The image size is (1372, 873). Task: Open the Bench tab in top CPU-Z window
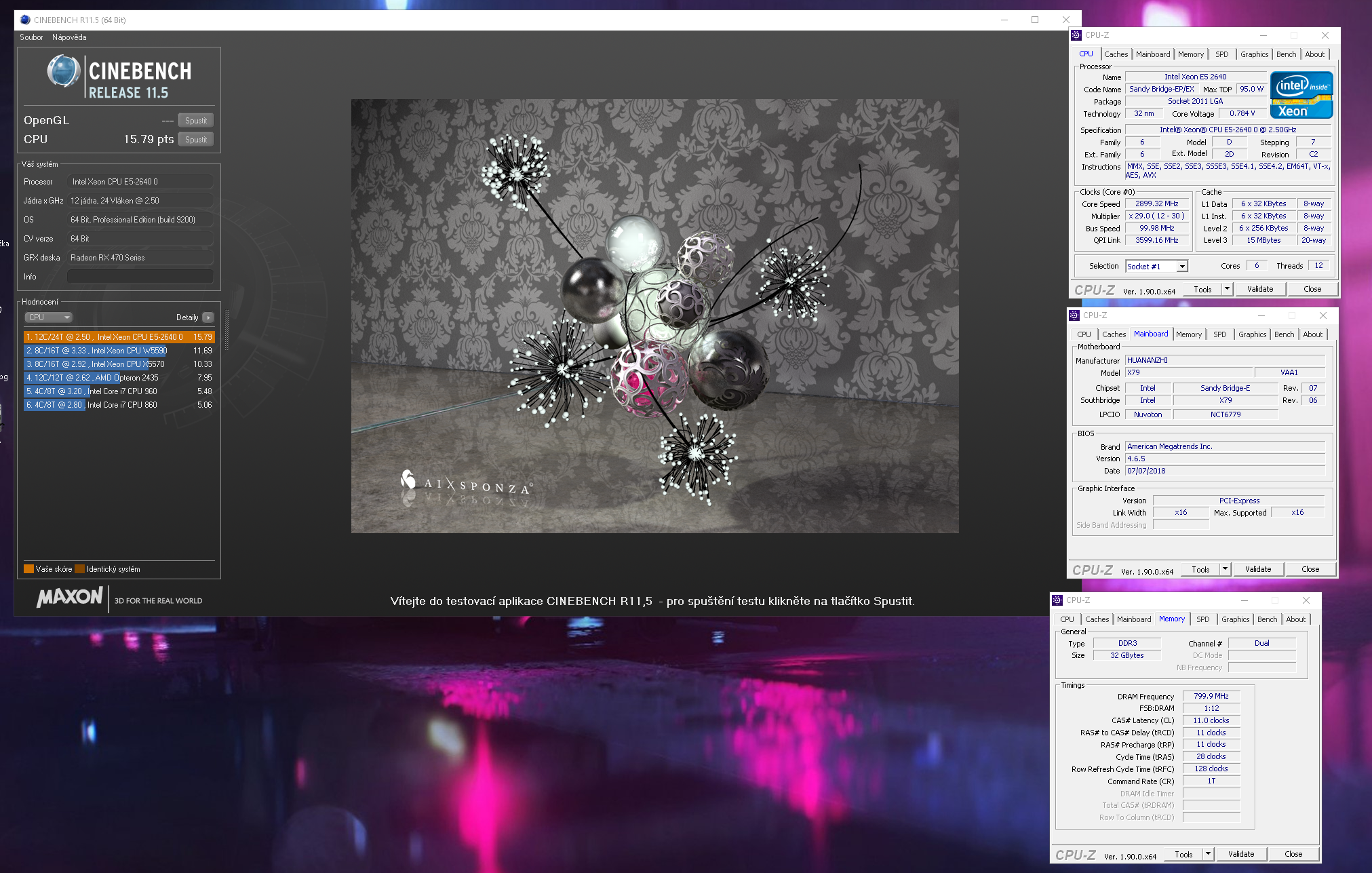tap(1286, 54)
